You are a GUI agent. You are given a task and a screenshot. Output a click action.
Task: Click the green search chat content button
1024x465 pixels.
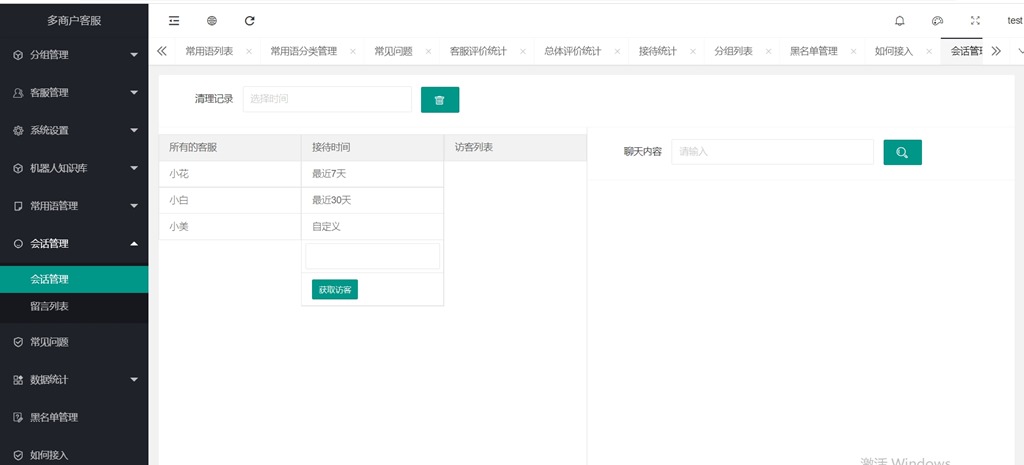[x=903, y=152]
